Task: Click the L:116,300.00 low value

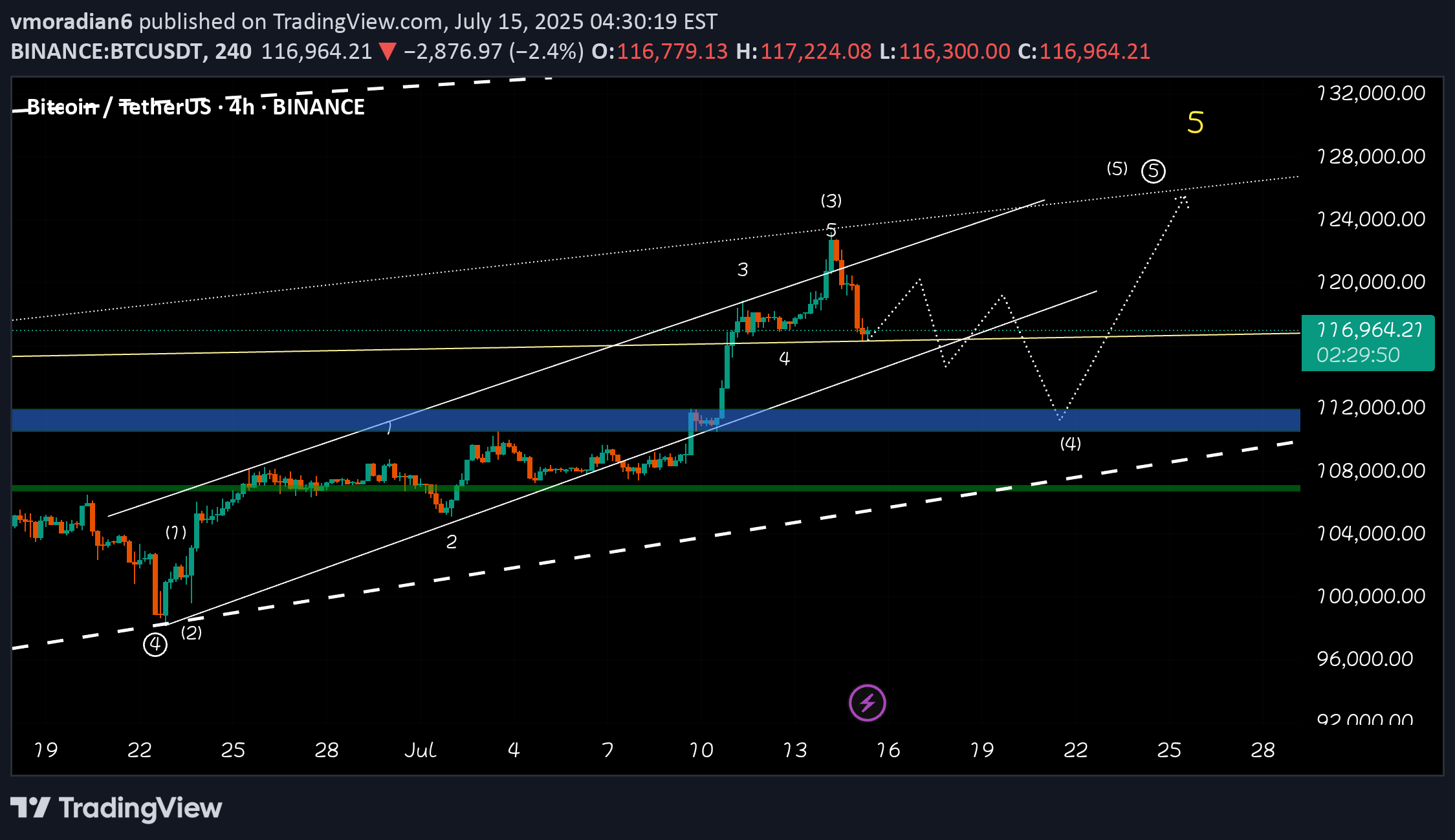Action: pos(945,52)
